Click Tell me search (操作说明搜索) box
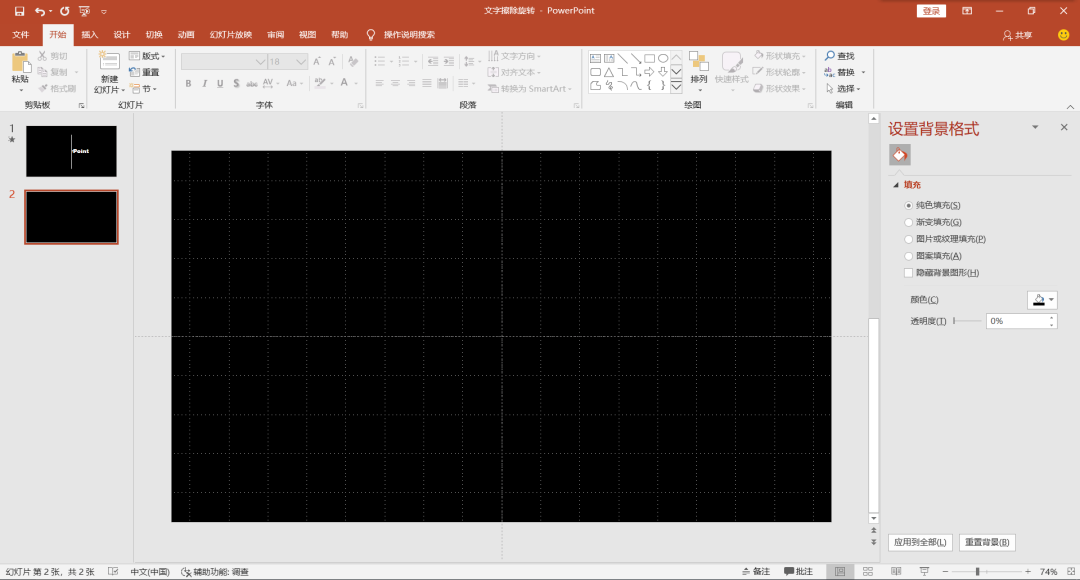The image size is (1080, 580). (409, 35)
